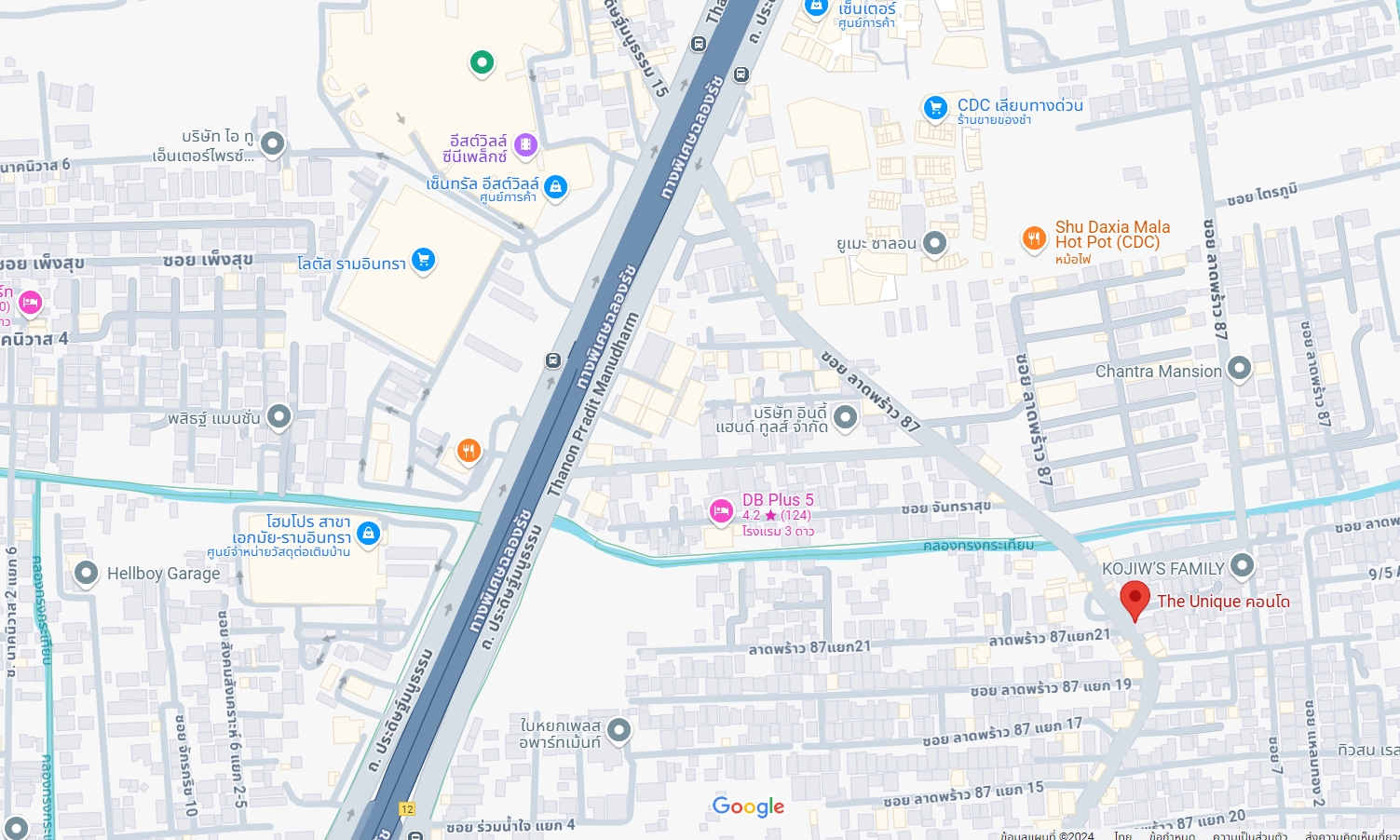This screenshot has width=1400, height=840.
Task: Select the Central EastVille shopping bag icon
Action: click(555, 187)
